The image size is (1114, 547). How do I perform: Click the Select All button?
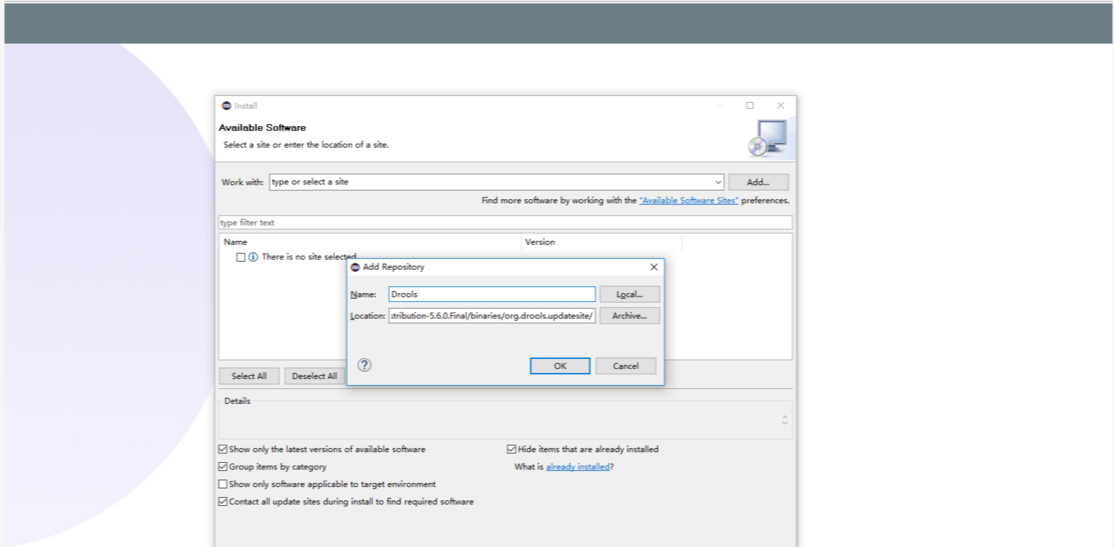click(249, 376)
